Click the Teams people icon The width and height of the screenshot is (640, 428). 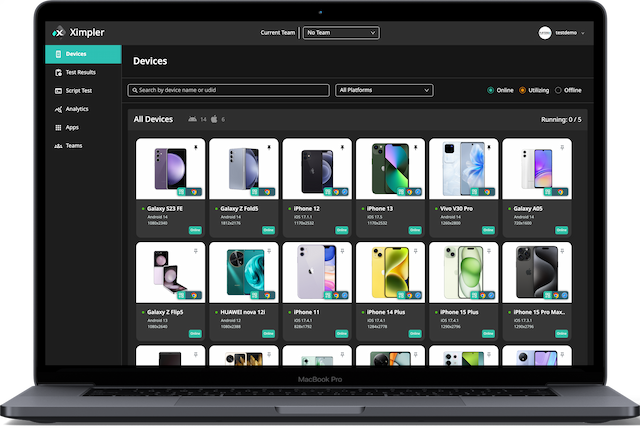click(x=58, y=146)
